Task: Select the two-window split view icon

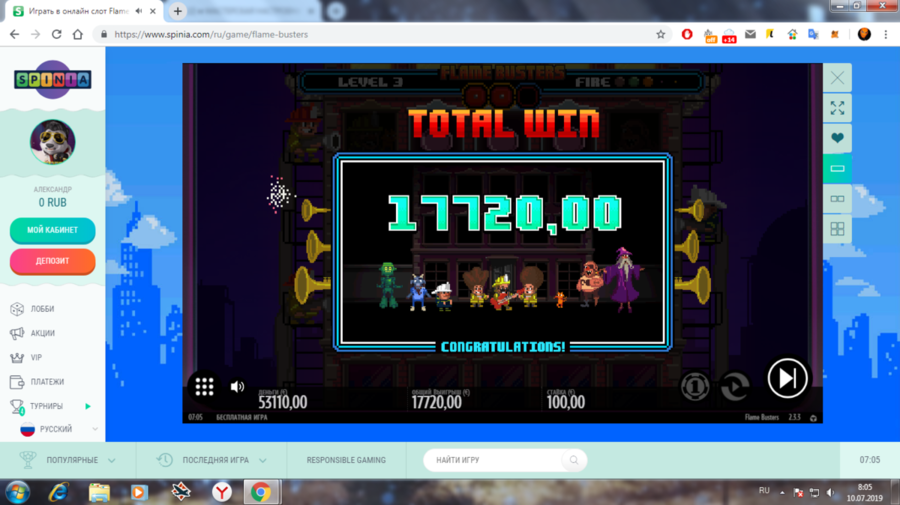Action: pos(837,199)
